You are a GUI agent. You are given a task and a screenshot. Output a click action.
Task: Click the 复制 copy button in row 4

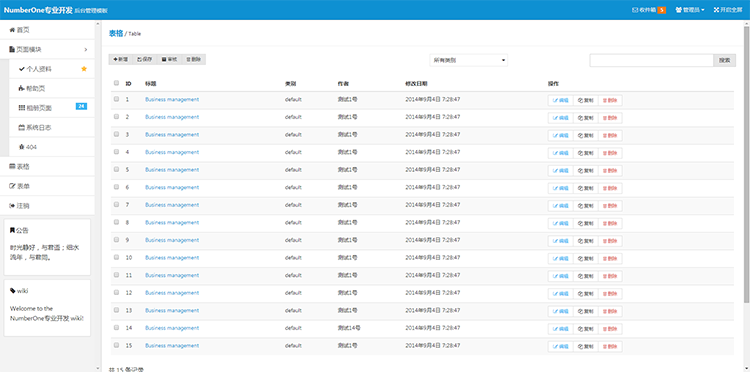click(x=585, y=153)
